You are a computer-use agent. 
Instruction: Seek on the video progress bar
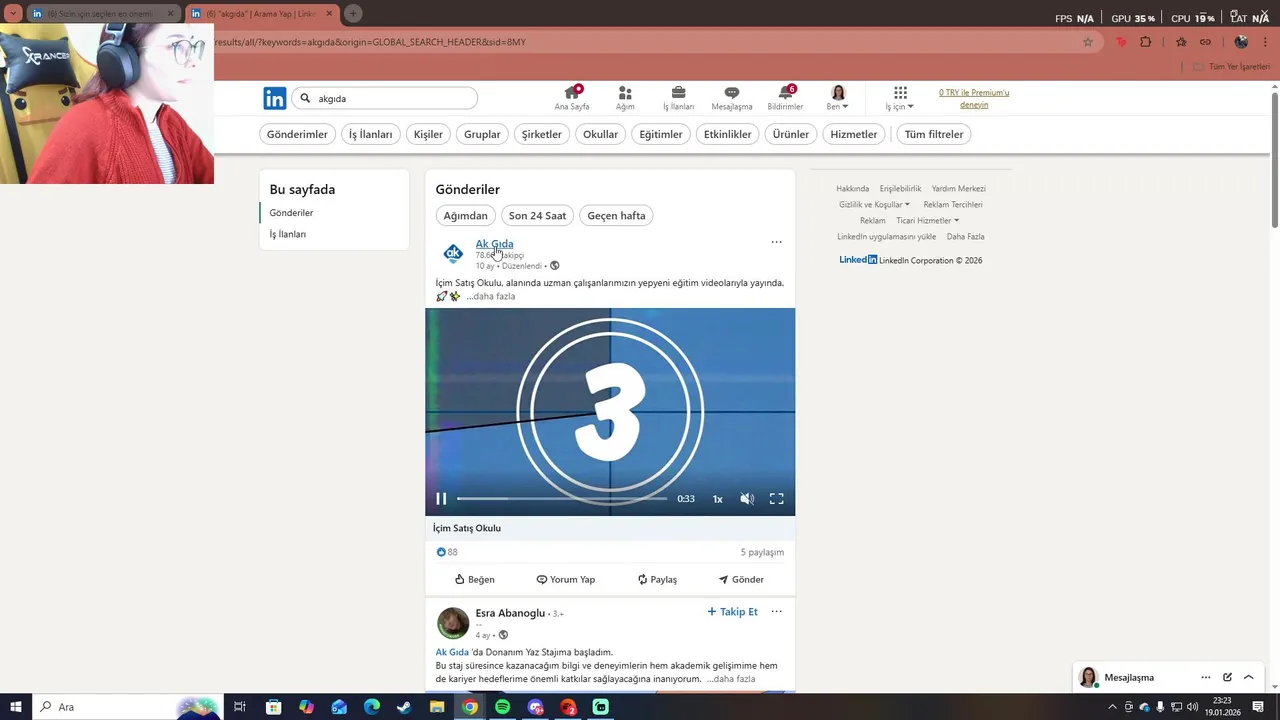pyautogui.click(x=562, y=499)
